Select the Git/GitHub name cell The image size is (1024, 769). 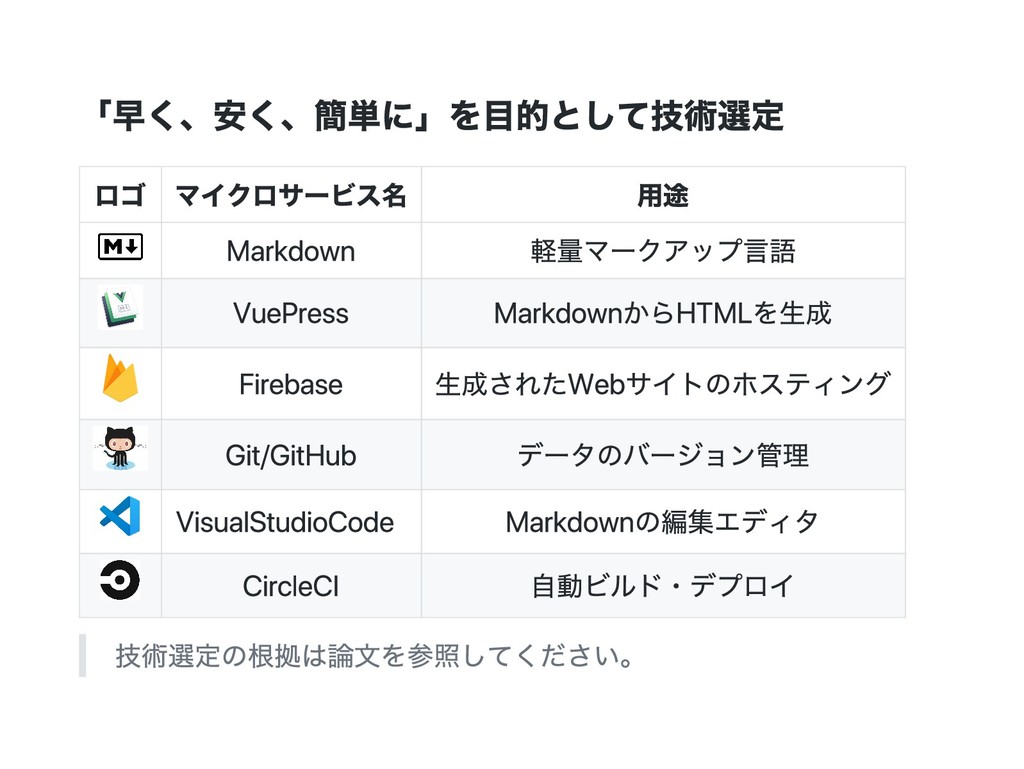click(291, 455)
